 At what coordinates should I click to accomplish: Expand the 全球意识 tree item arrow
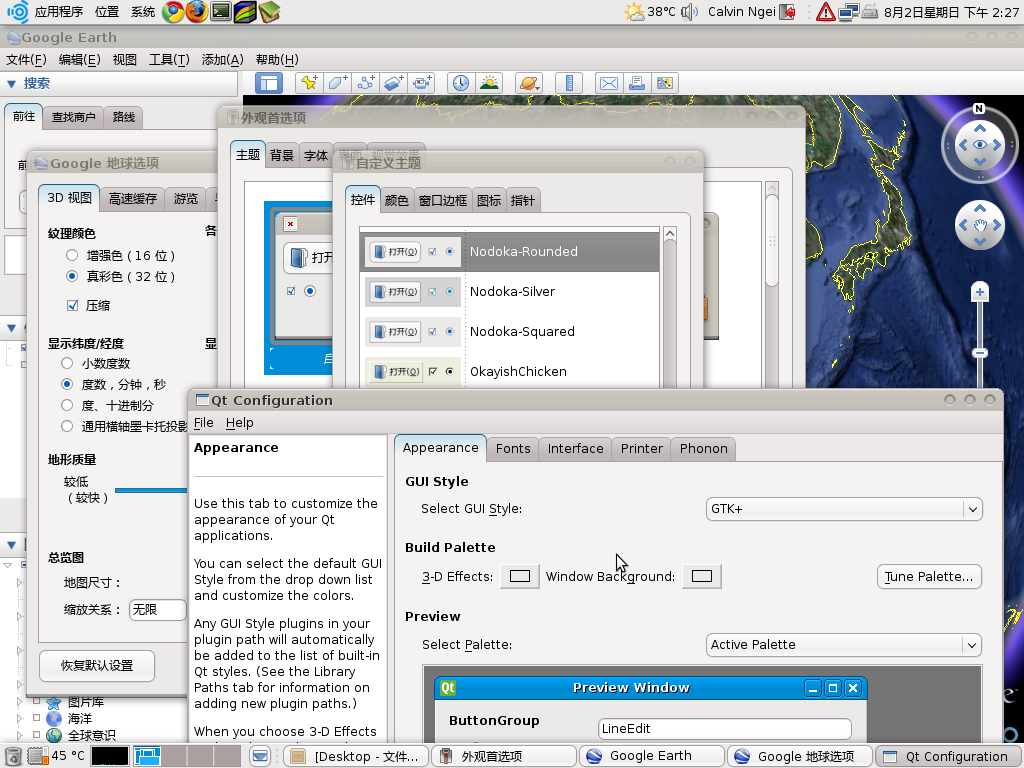click(20, 734)
